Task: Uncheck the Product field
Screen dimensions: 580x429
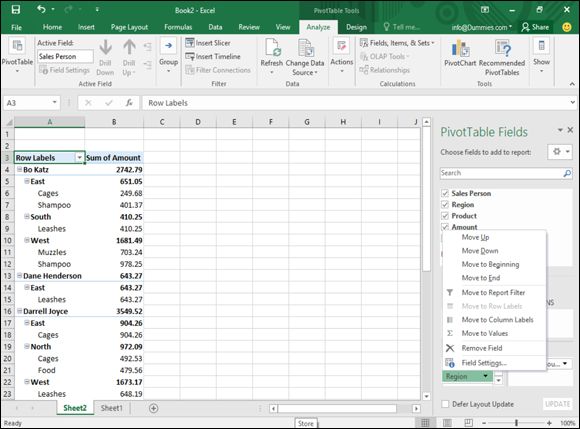Action: coord(445,216)
